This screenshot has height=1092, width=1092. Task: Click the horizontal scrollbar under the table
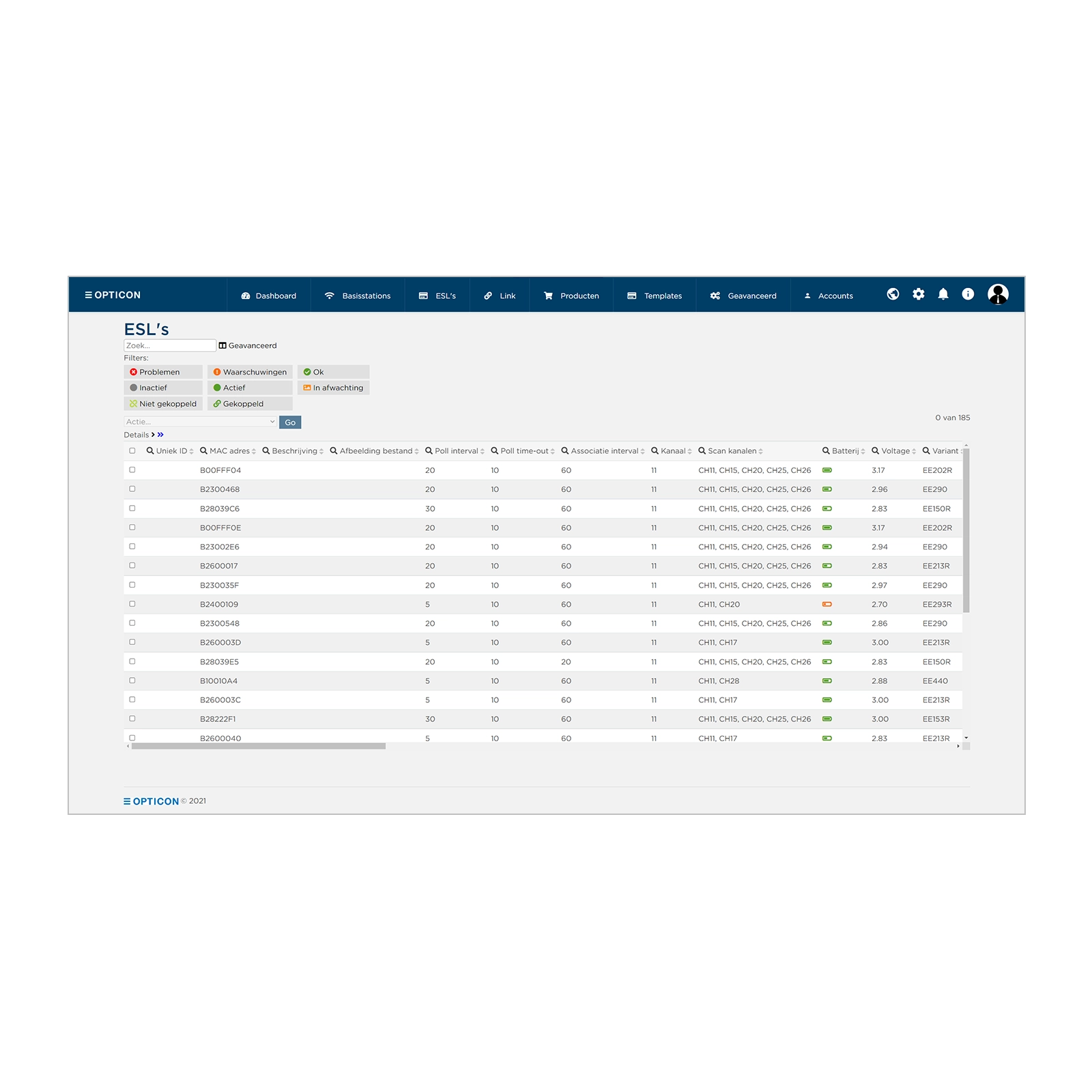[x=259, y=747]
